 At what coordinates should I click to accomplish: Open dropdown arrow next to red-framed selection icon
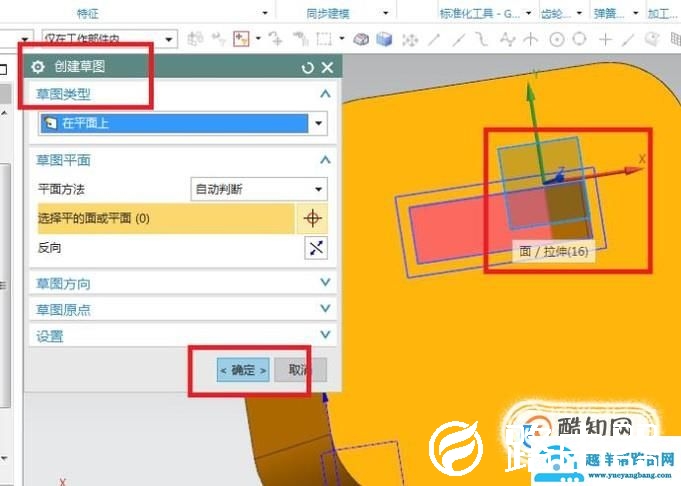[258, 39]
